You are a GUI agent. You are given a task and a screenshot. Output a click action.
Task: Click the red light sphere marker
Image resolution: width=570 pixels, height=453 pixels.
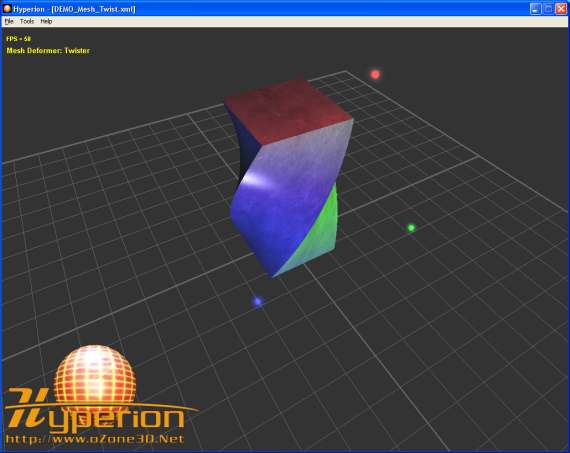[375, 74]
